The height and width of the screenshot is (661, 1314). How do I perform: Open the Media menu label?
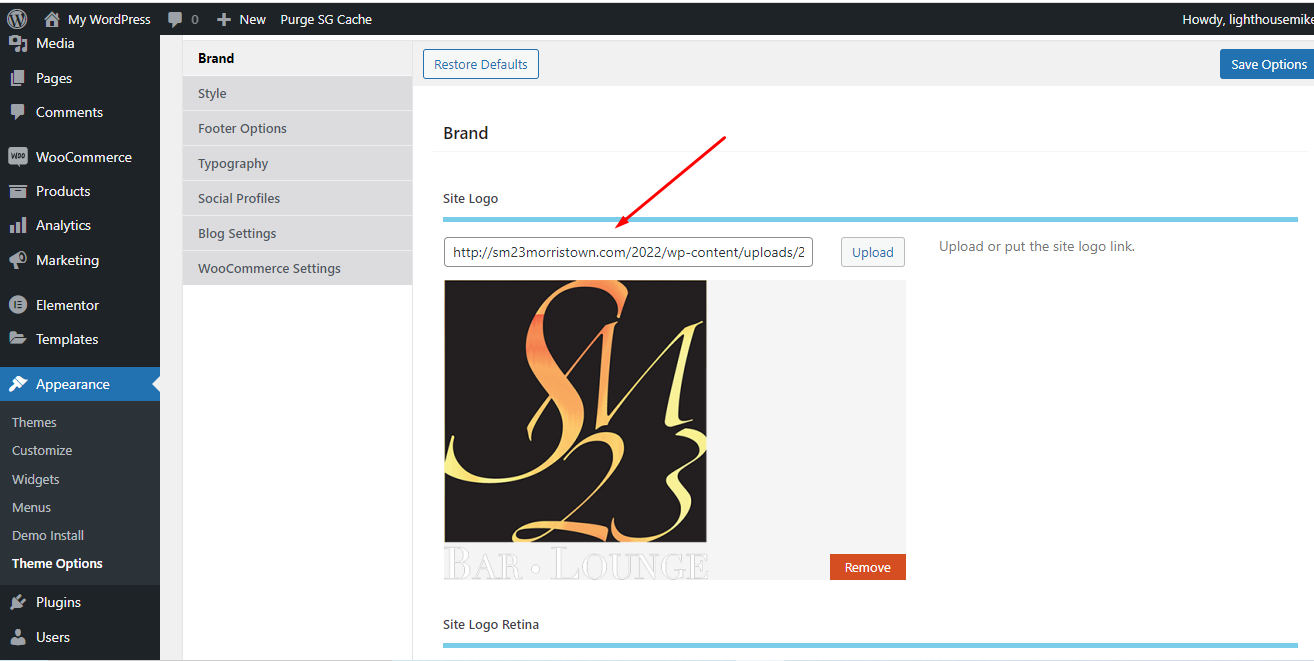pyautogui.click(x=55, y=43)
